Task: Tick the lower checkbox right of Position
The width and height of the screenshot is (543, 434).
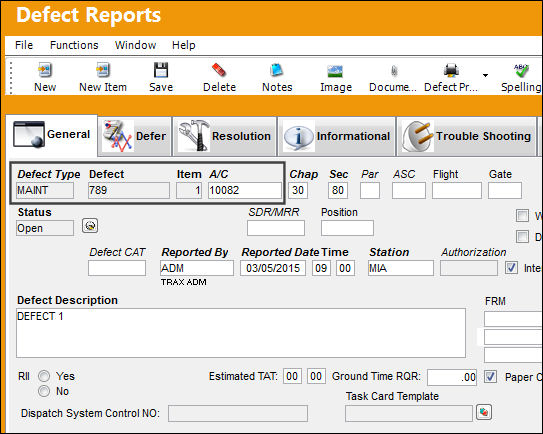Action: pos(522,237)
